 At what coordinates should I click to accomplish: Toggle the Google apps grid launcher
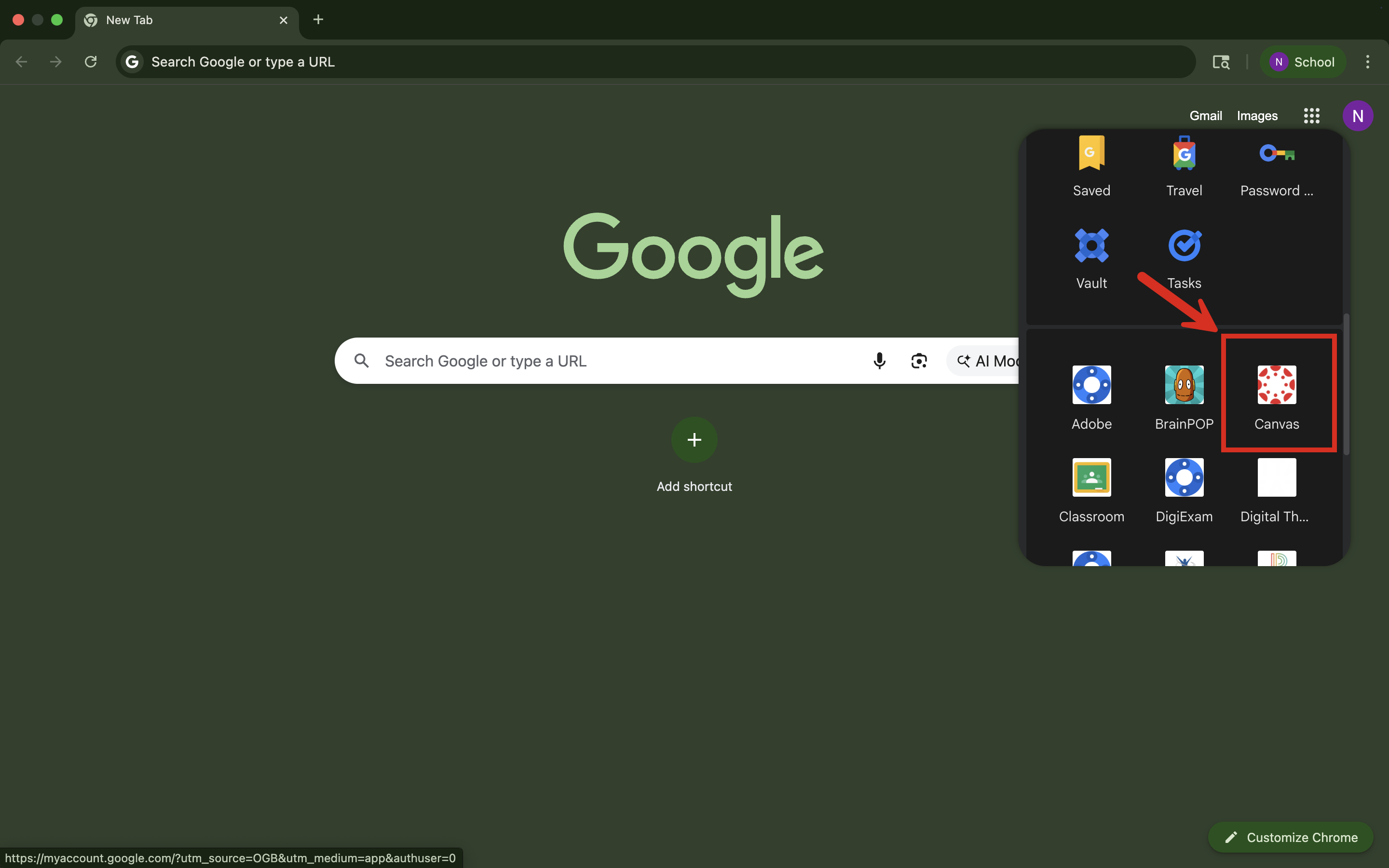coord(1311,115)
